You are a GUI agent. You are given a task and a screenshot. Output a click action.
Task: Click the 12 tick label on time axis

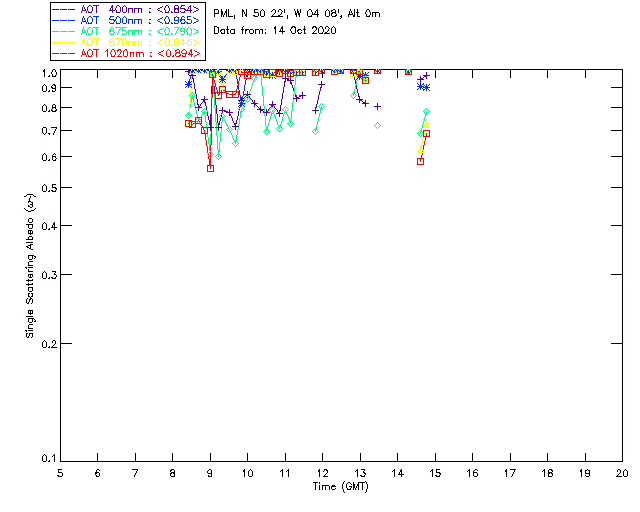coord(322,472)
